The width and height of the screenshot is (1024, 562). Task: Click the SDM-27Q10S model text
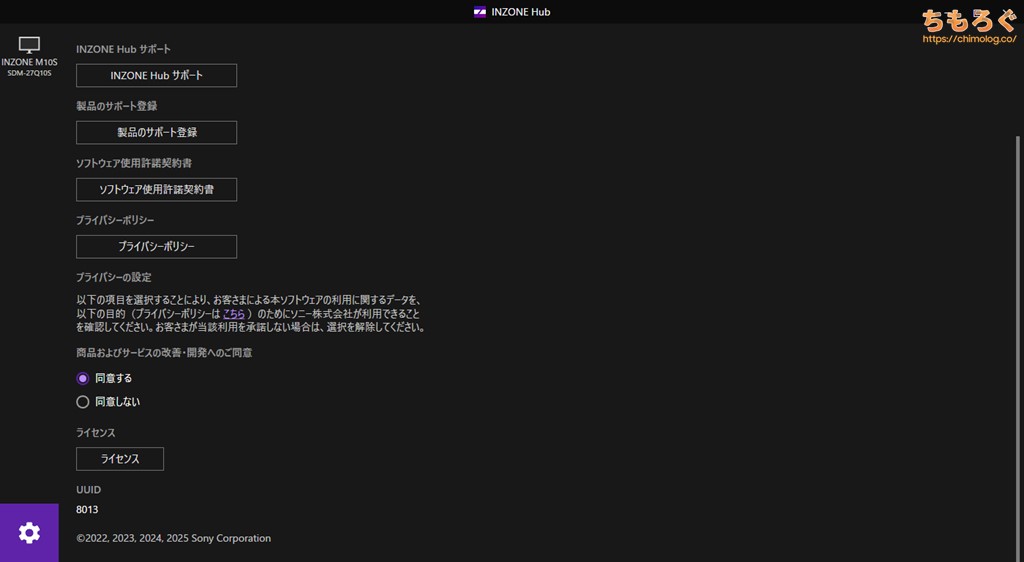[29, 73]
